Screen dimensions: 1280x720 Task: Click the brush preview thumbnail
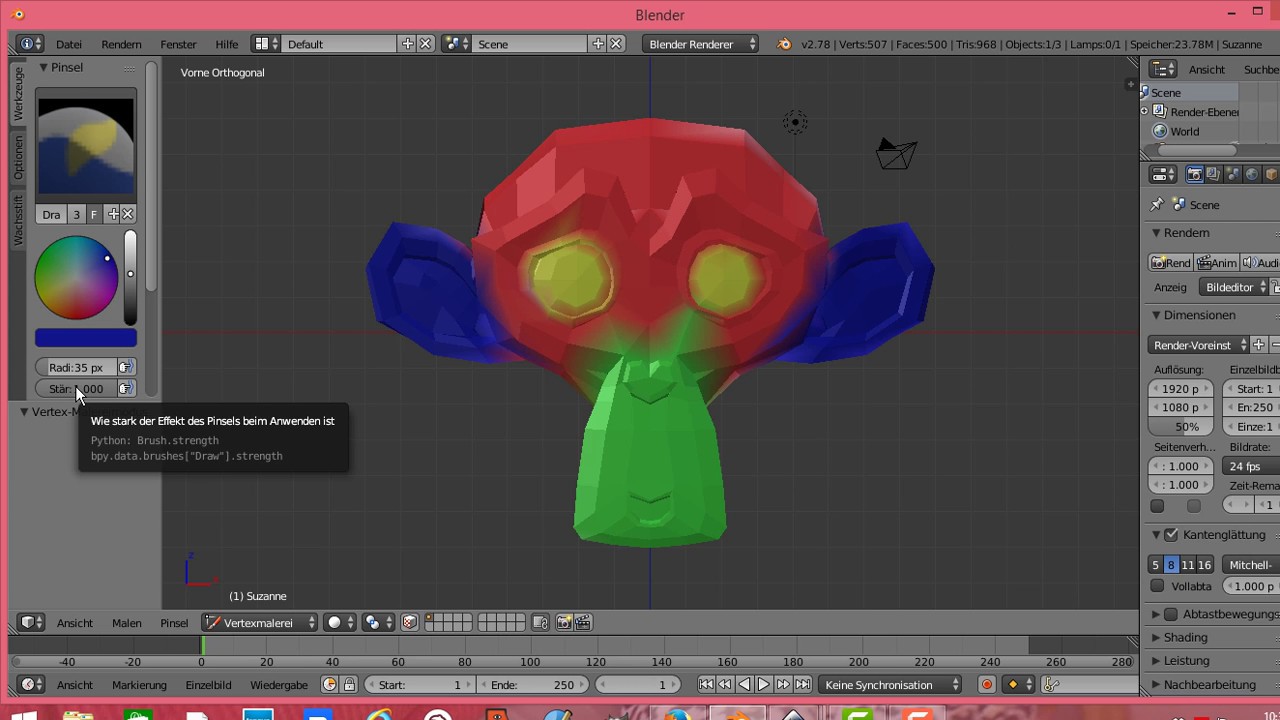[86, 145]
